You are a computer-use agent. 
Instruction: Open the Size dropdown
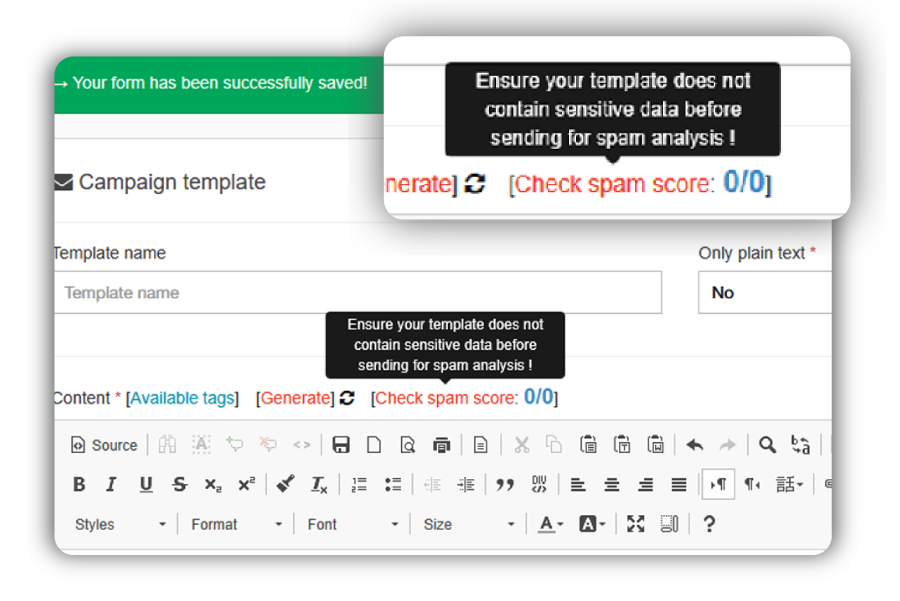[x=468, y=524]
